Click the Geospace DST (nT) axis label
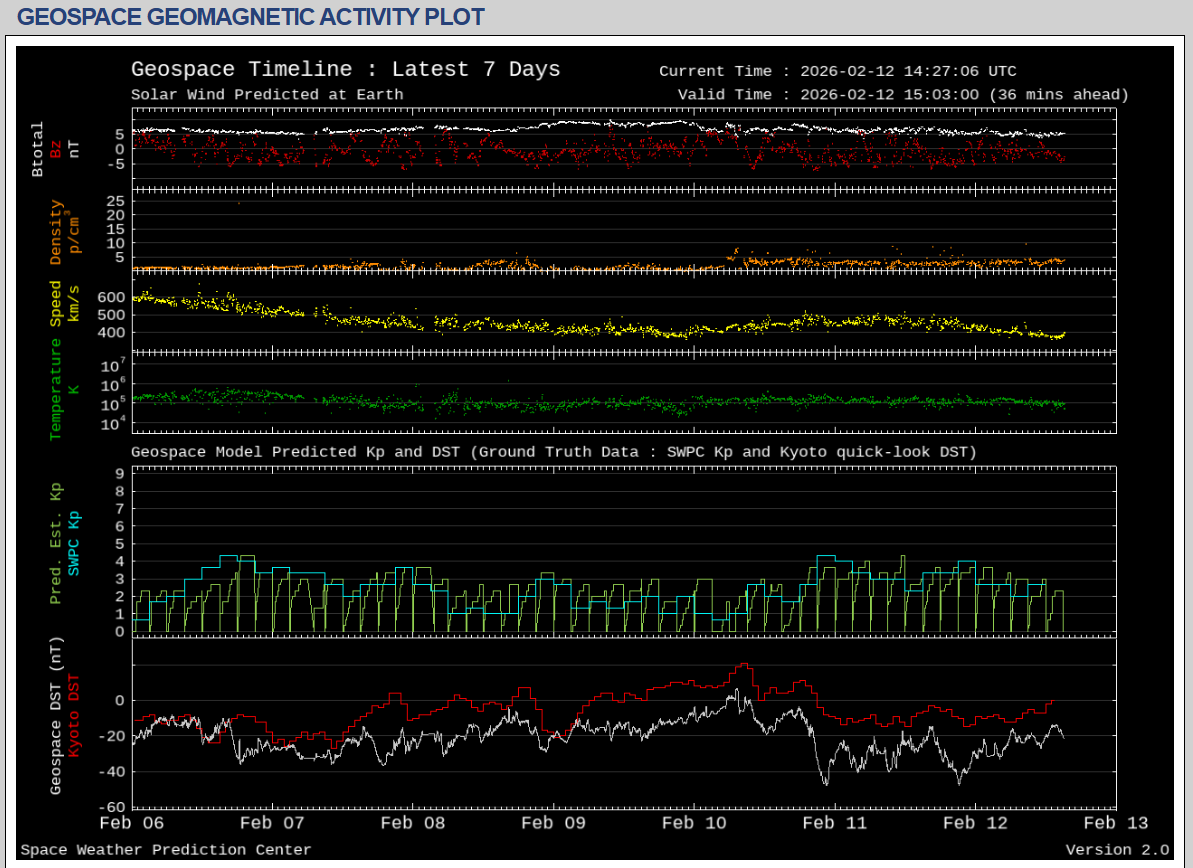Viewport: 1193px width, 868px height. click(x=56, y=715)
